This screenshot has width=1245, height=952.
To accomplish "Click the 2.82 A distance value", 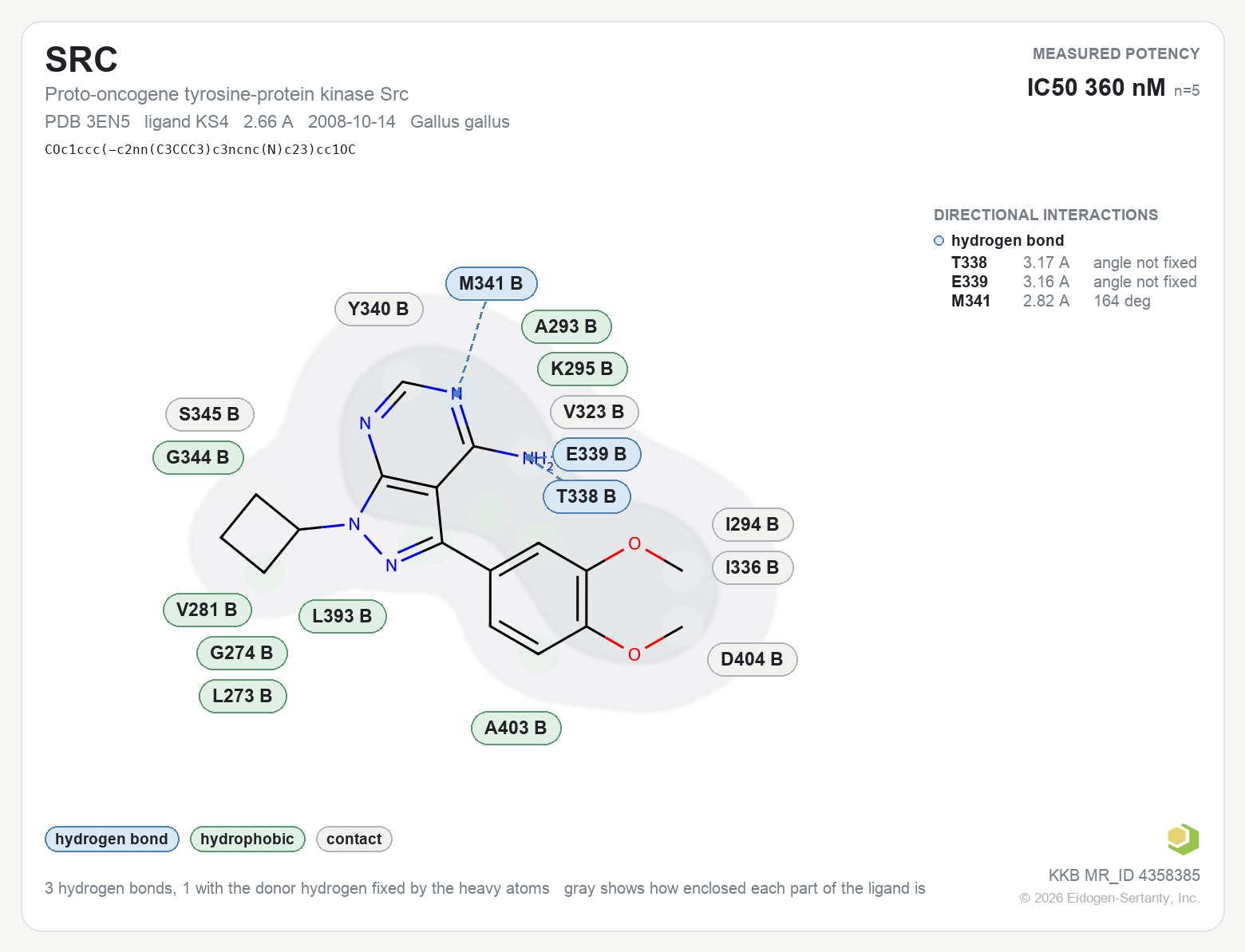I will click(1046, 301).
